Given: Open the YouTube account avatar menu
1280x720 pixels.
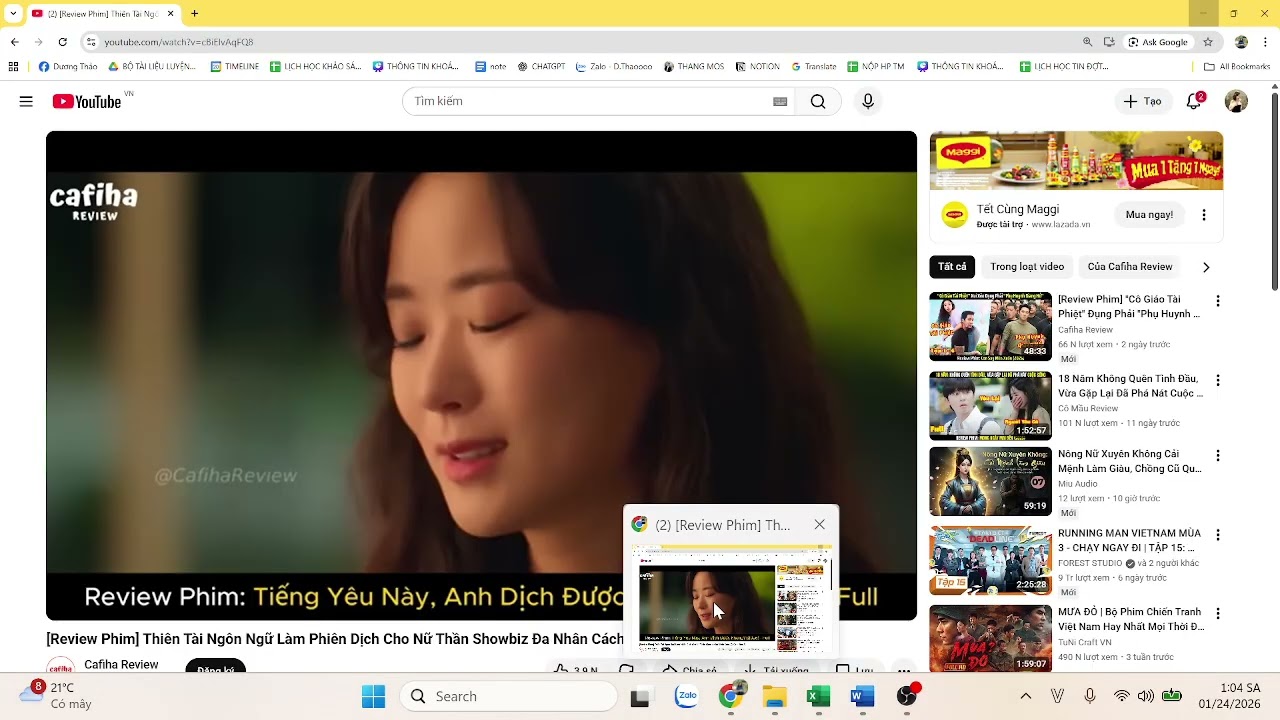Looking at the screenshot, I should coord(1236,101).
